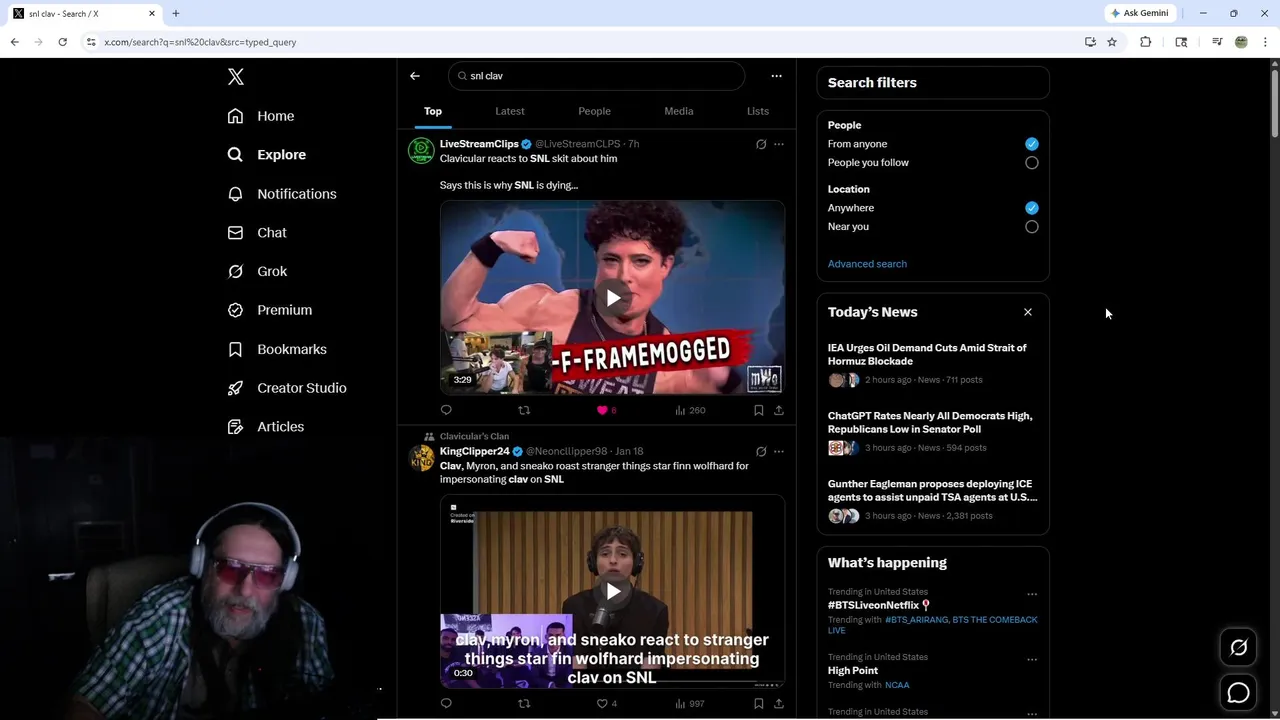The image size is (1280, 720).
Task: Open the Advanced search link
Action: [x=867, y=264]
